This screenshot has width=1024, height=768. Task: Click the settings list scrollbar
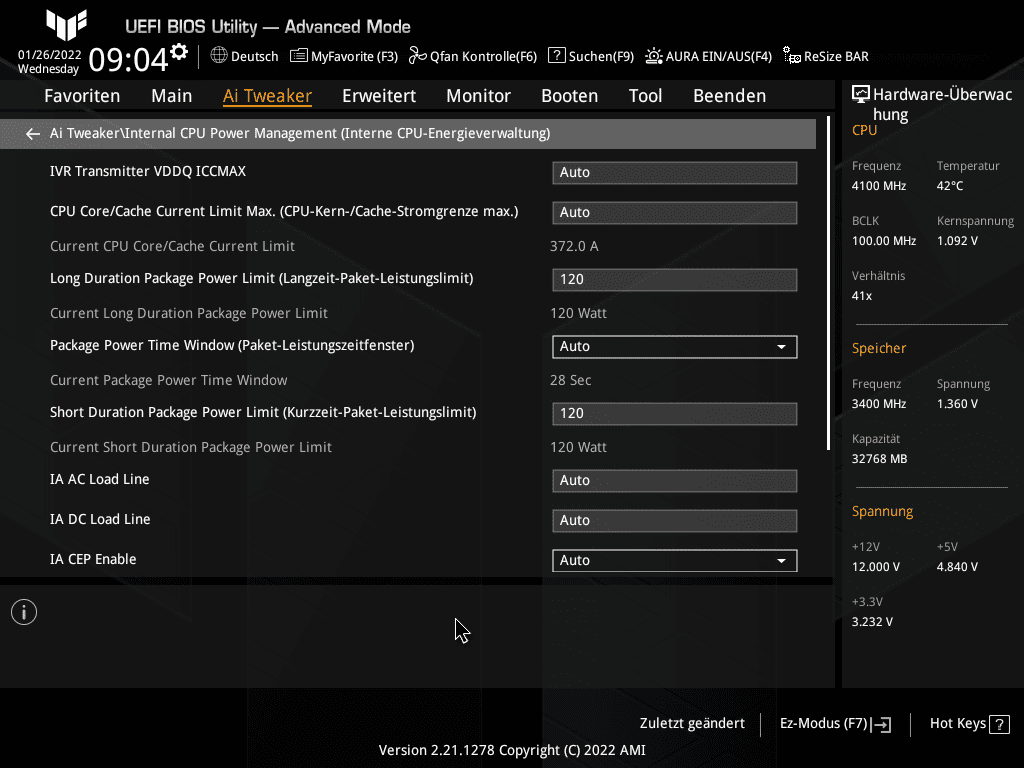[828, 283]
